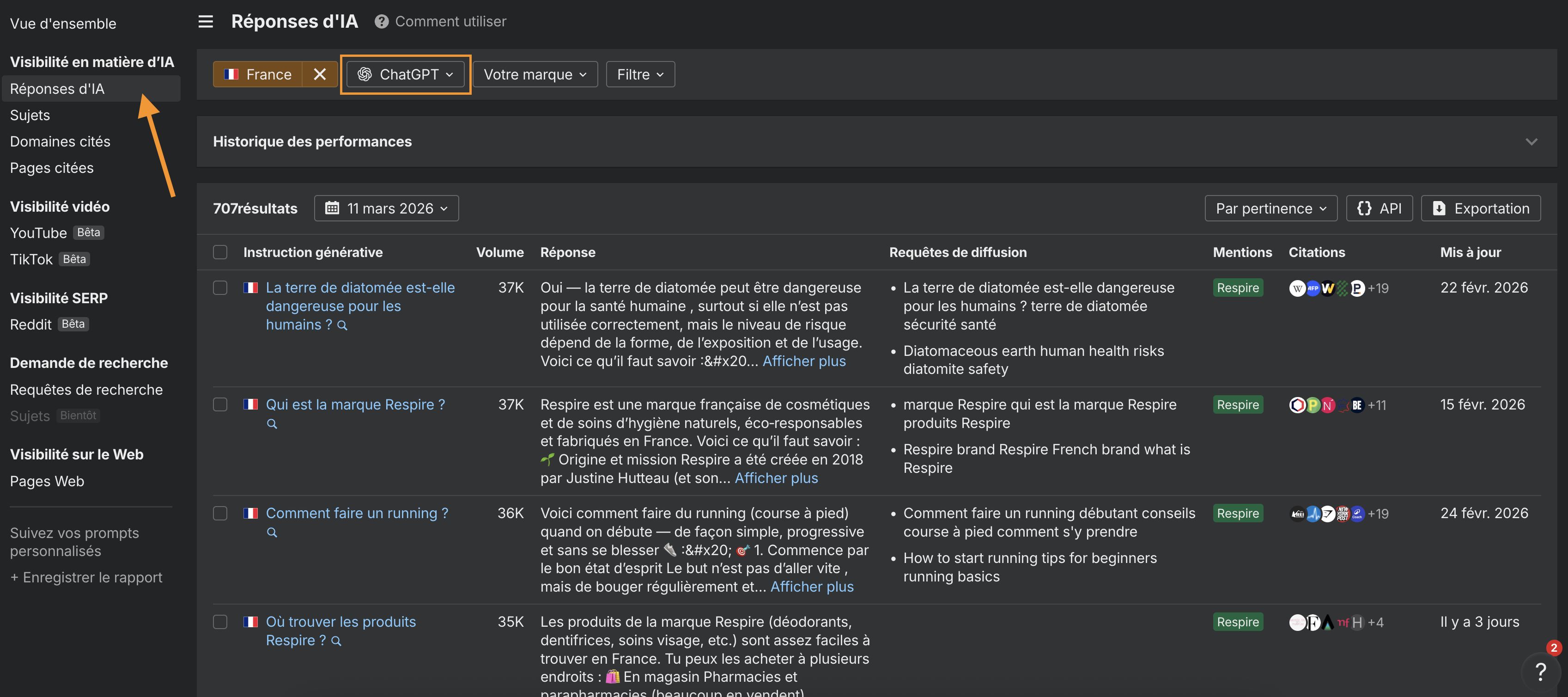Image resolution: width=1568 pixels, height=697 pixels.
Task: Open the Par pertinence sort dropdown
Action: pyautogui.click(x=1270, y=208)
